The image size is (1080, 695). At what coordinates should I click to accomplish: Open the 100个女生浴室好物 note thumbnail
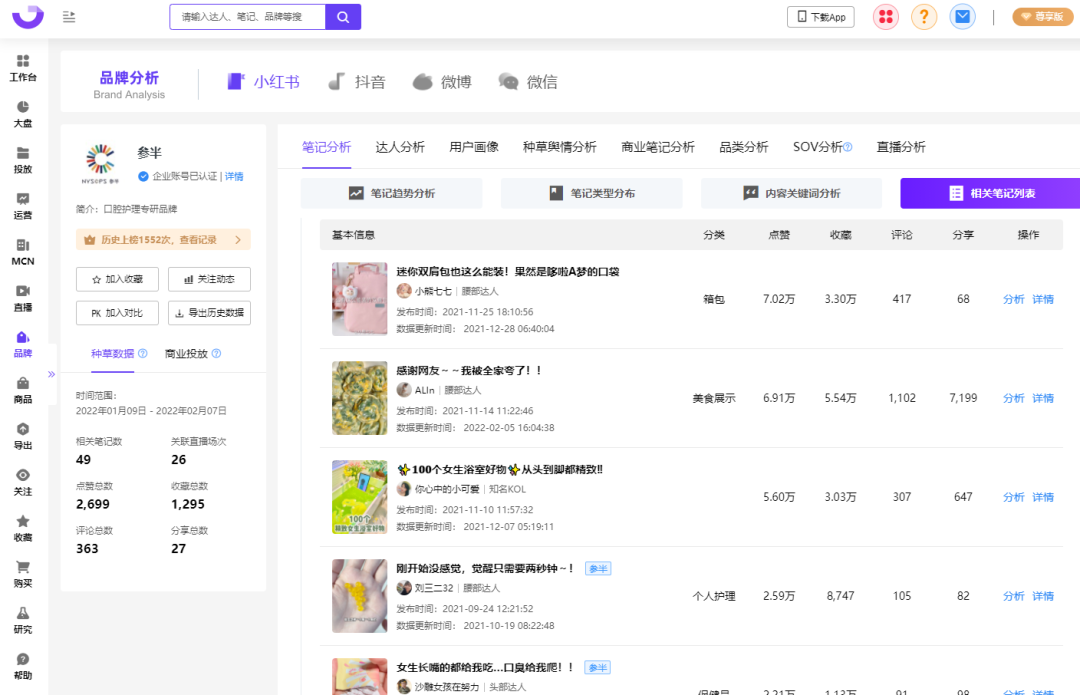pos(360,497)
